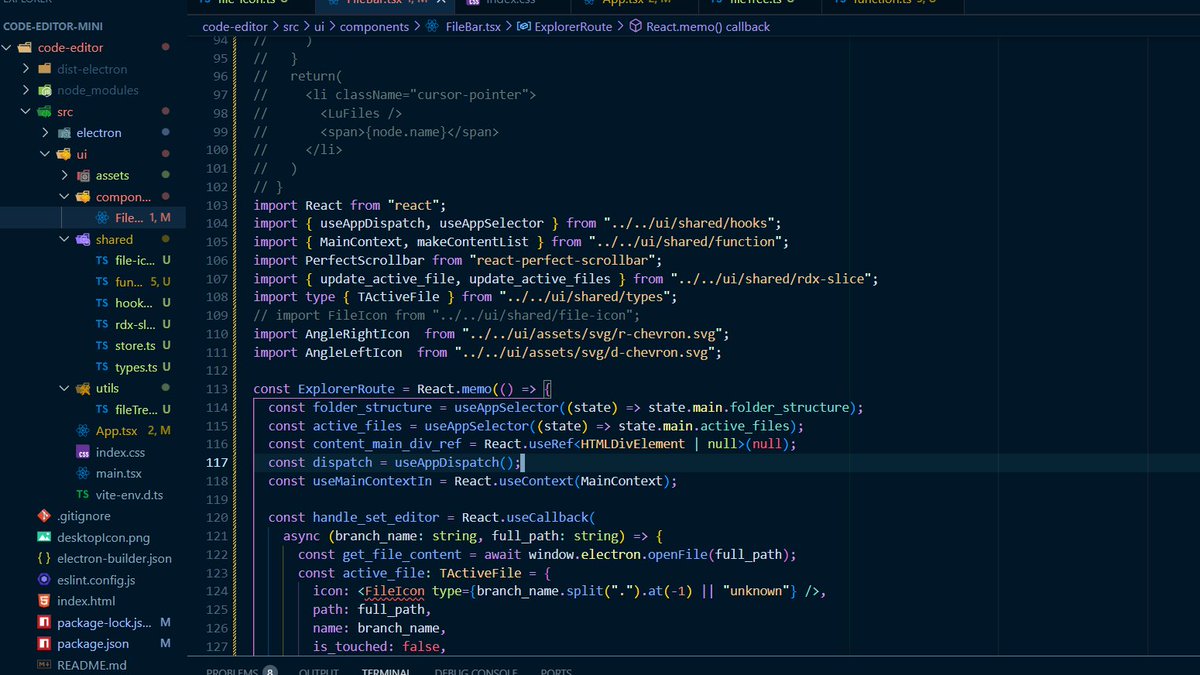Click the TS icon beside rdx-sl...

(x=102, y=325)
